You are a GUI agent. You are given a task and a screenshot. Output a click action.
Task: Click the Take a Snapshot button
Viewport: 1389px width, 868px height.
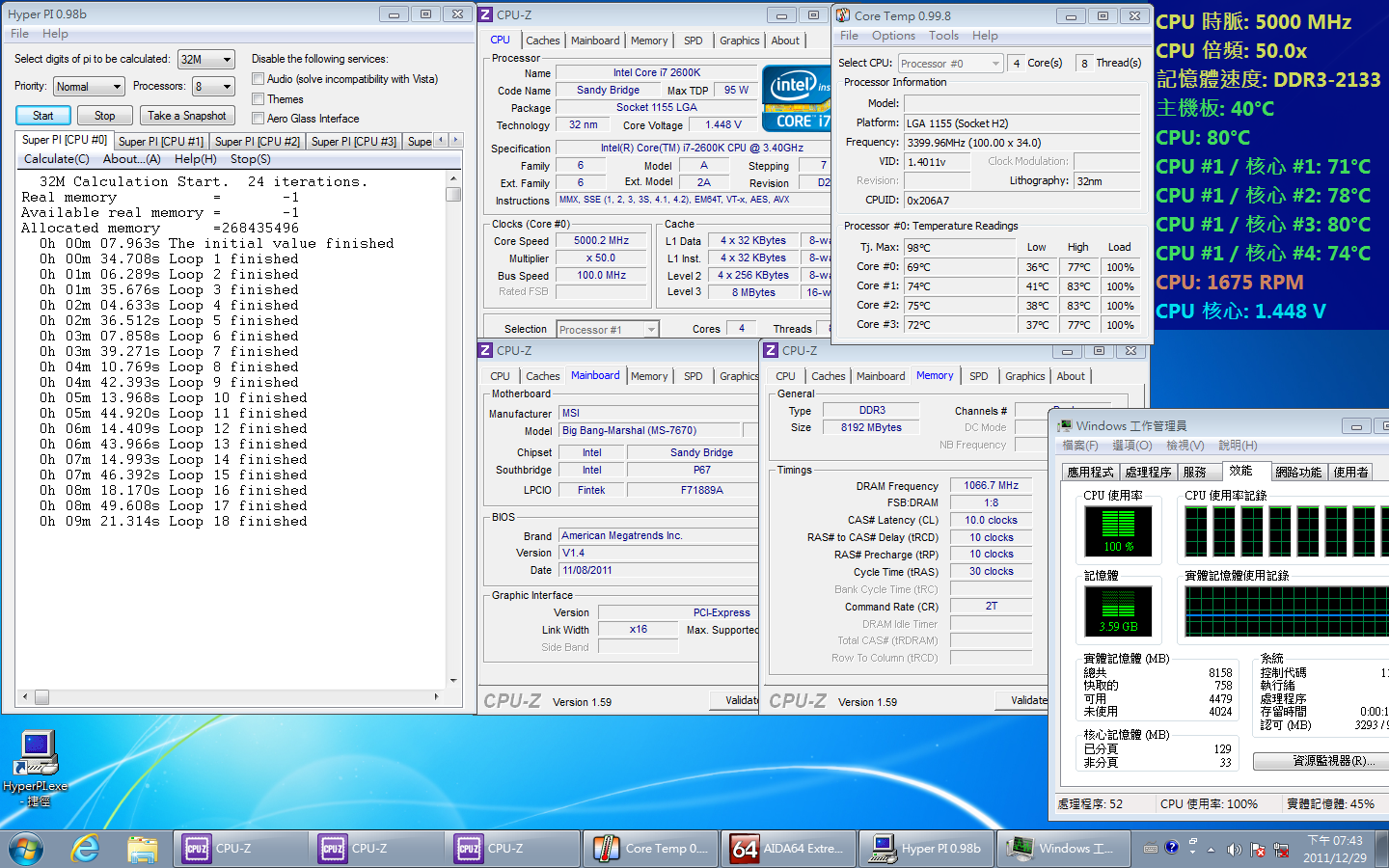tap(187, 116)
